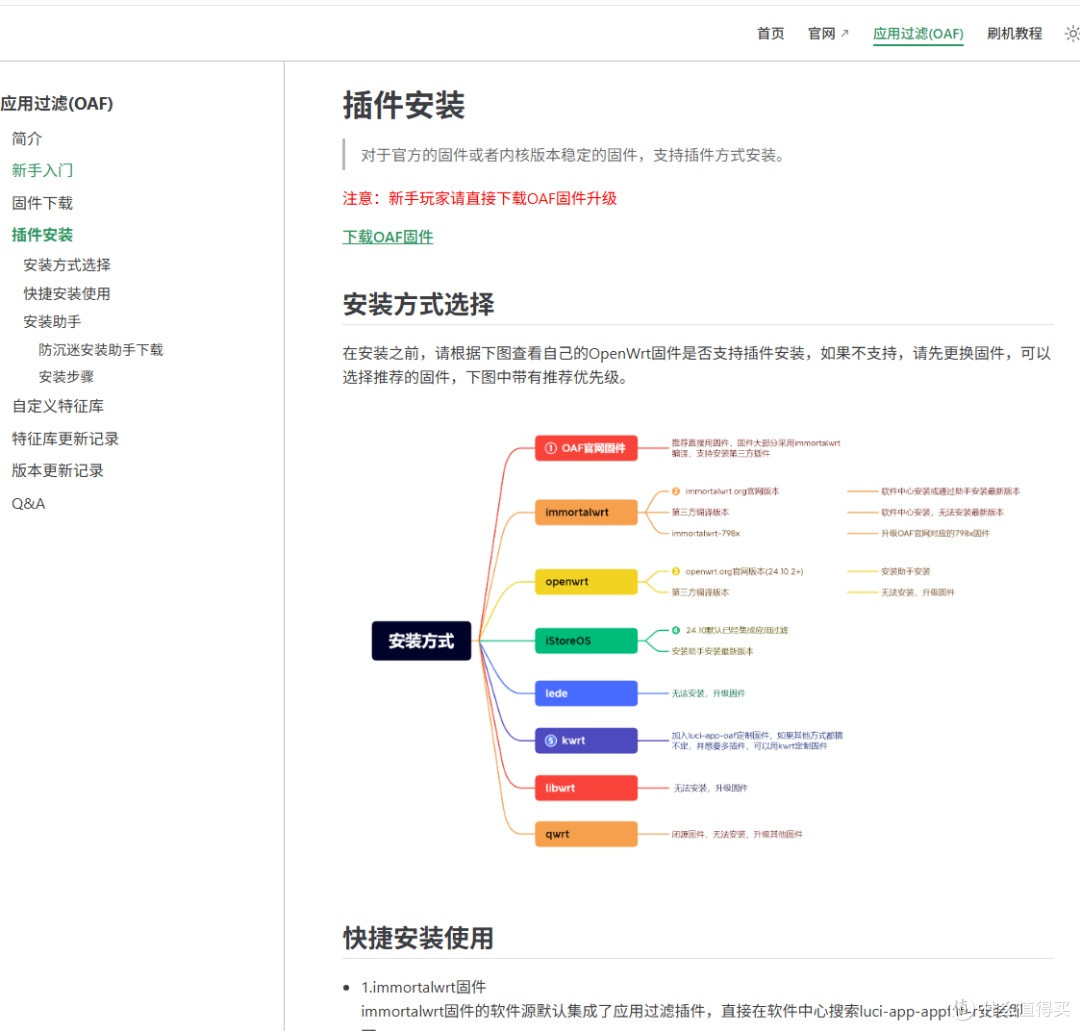Jump to 安装方式选择 via the sidebar
1080x1031 pixels.
coord(67,265)
